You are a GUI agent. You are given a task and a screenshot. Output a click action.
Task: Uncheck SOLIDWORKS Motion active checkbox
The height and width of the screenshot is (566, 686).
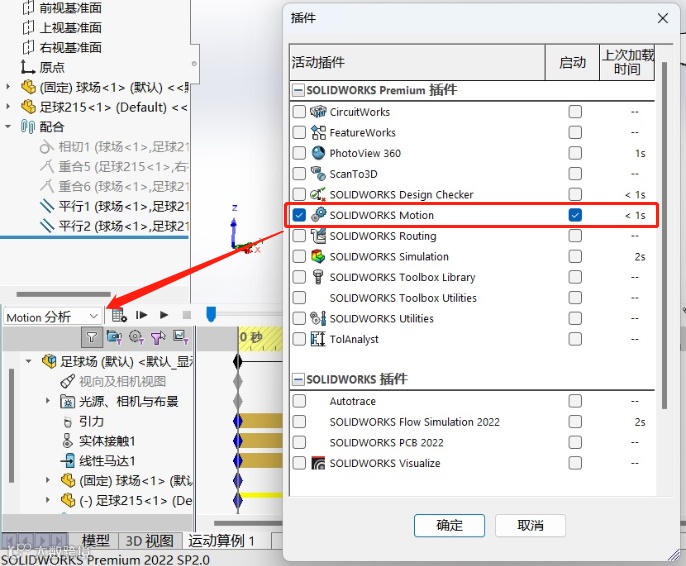pyautogui.click(x=299, y=215)
